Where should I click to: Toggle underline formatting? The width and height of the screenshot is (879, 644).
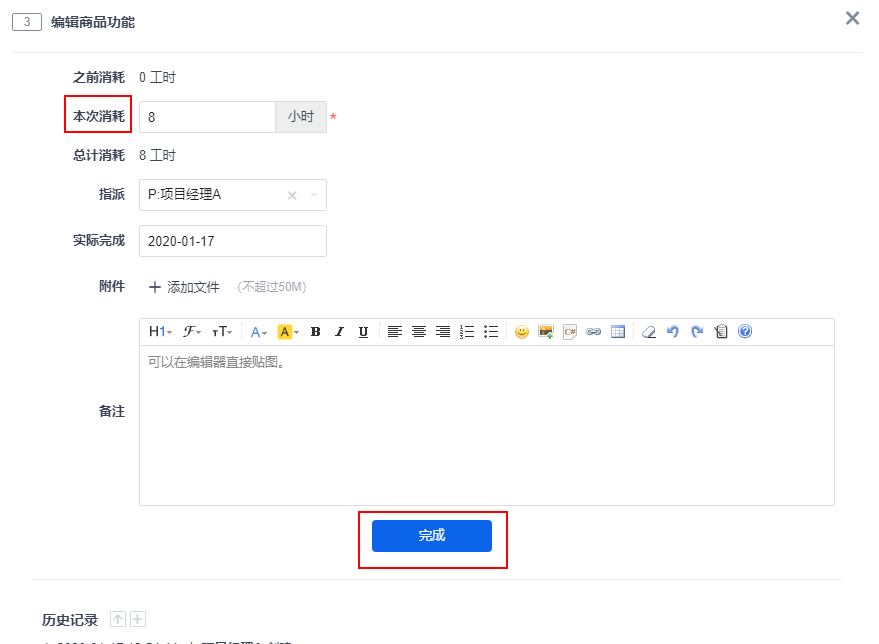pyautogui.click(x=363, y=332)
